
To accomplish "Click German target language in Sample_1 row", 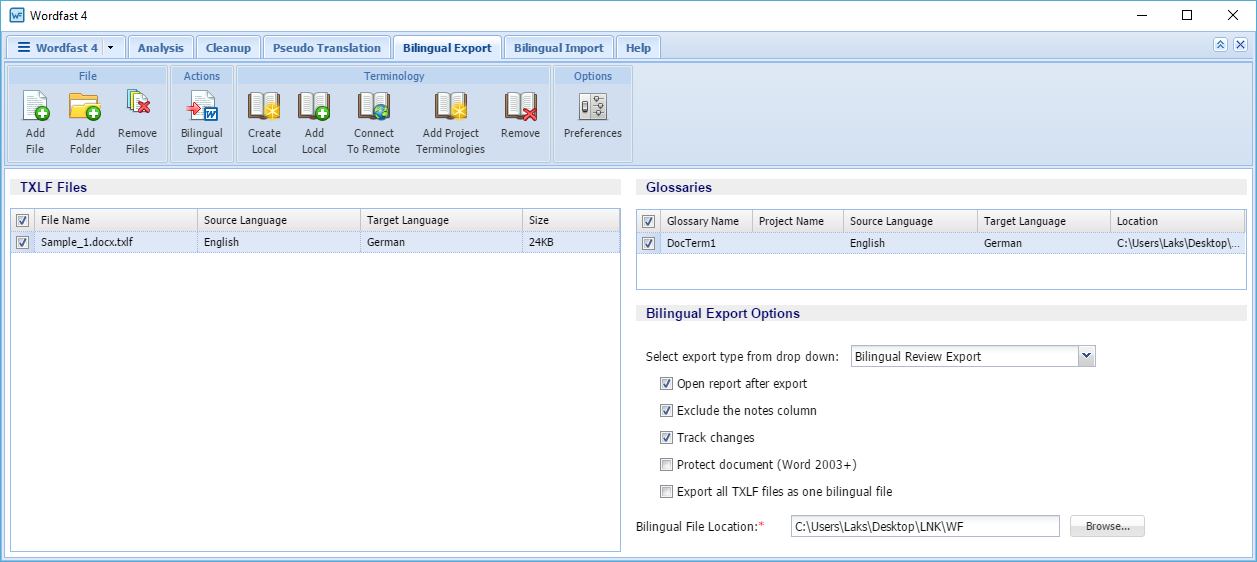I will 386,242.
